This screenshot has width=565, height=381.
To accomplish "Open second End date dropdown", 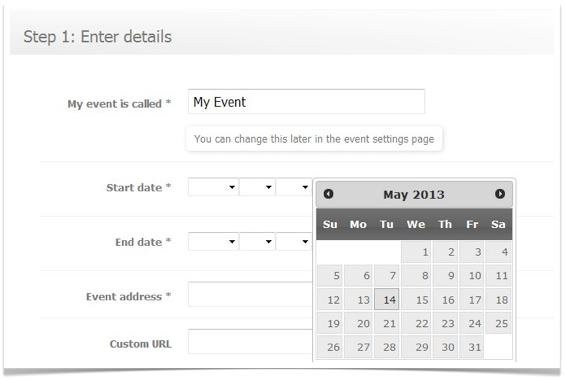I will pyautogui.click(x=257, y=242).
